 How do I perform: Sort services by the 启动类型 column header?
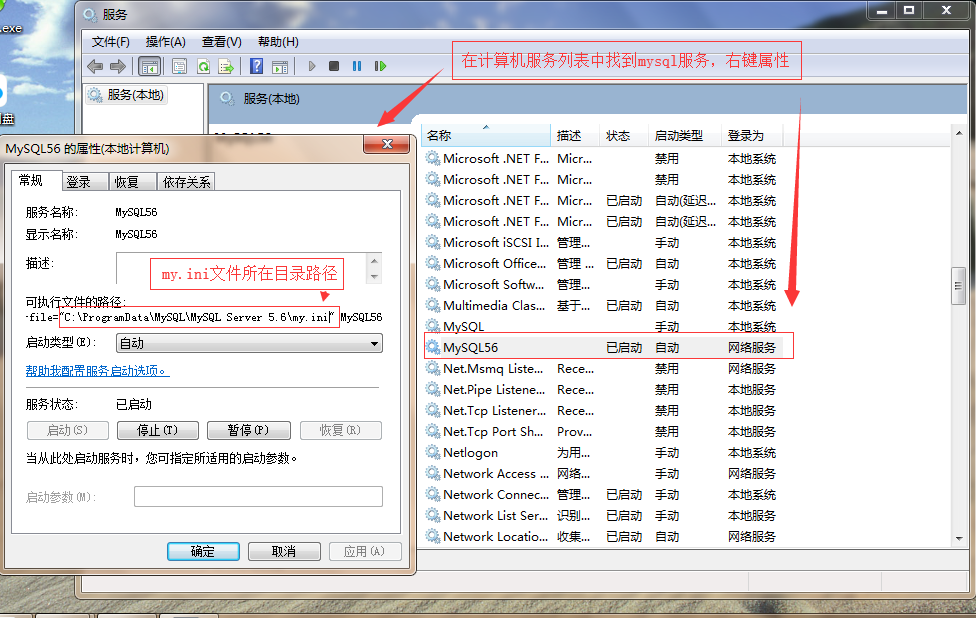(685, 135)
